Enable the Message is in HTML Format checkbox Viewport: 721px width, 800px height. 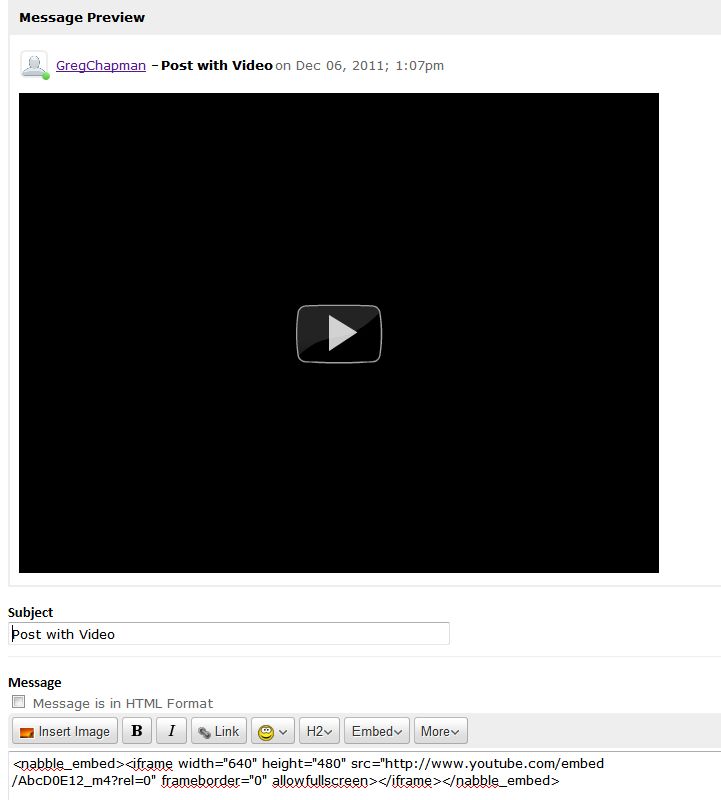[18, 702]
